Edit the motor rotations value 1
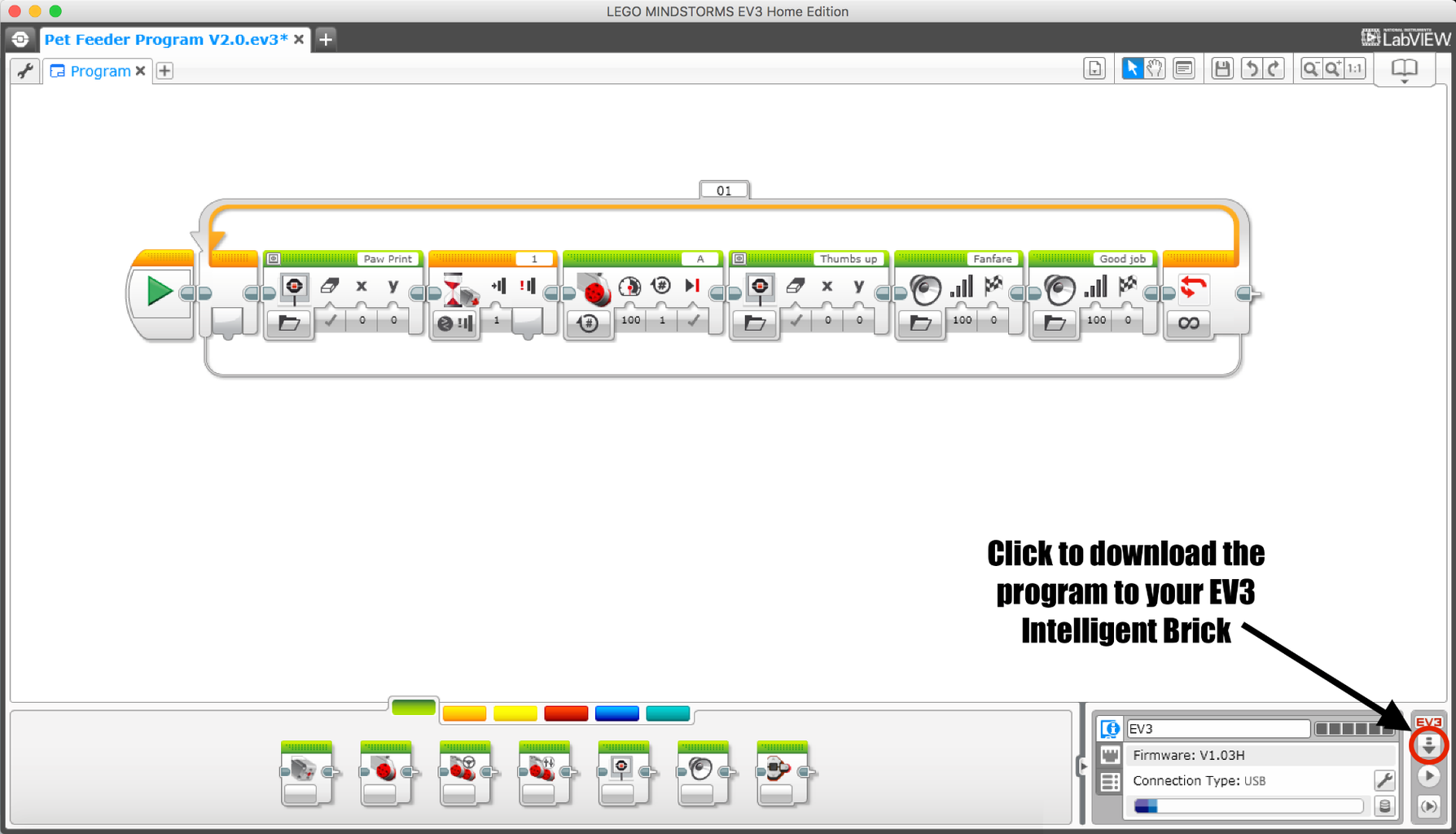Viewport: 1456px width, 834px height. 662,320
